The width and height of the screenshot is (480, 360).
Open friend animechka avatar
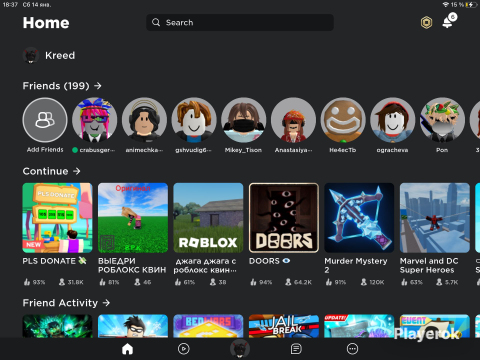(x=144, y=120)
